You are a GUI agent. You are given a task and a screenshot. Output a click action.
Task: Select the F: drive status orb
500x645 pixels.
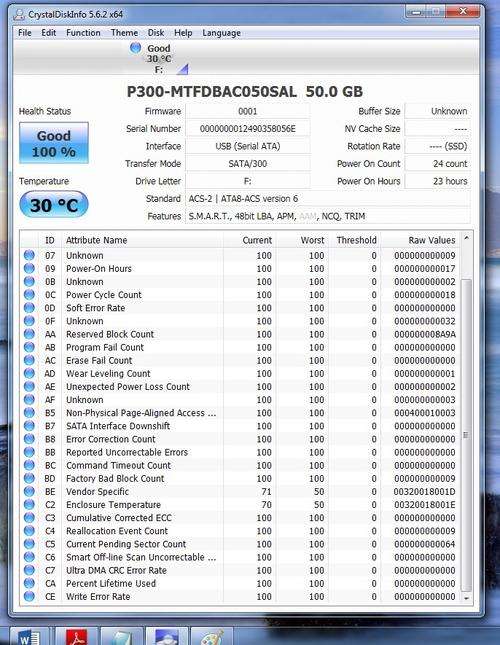[135, 48]
